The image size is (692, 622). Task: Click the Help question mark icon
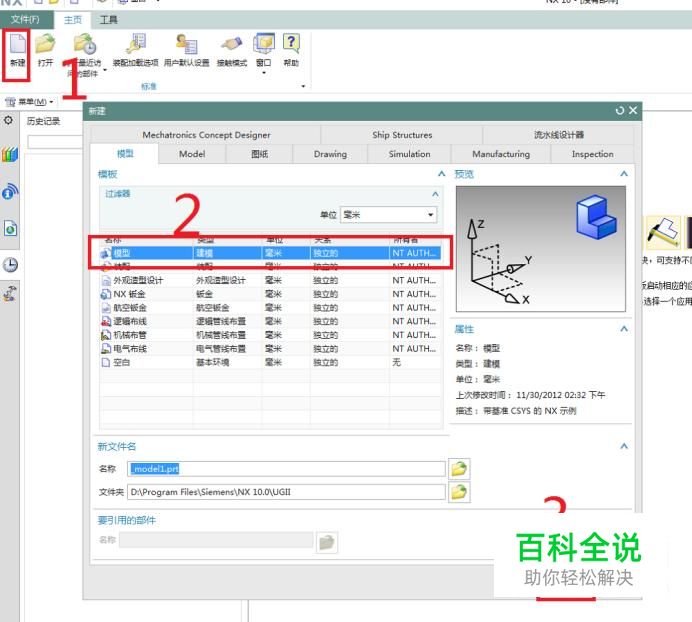coord(291,44)
